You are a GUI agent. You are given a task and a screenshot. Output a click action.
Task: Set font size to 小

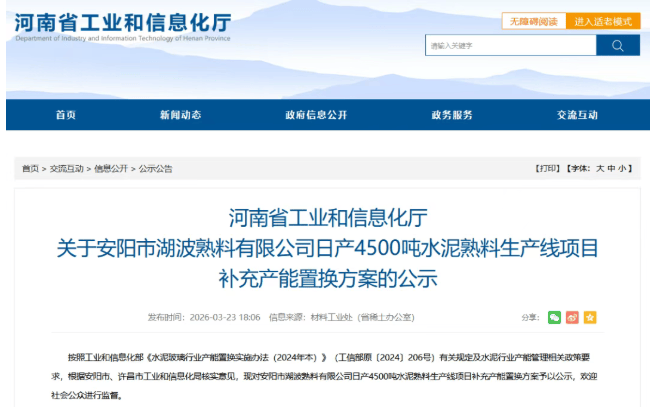pyautogui.click(x=623, y=169)
